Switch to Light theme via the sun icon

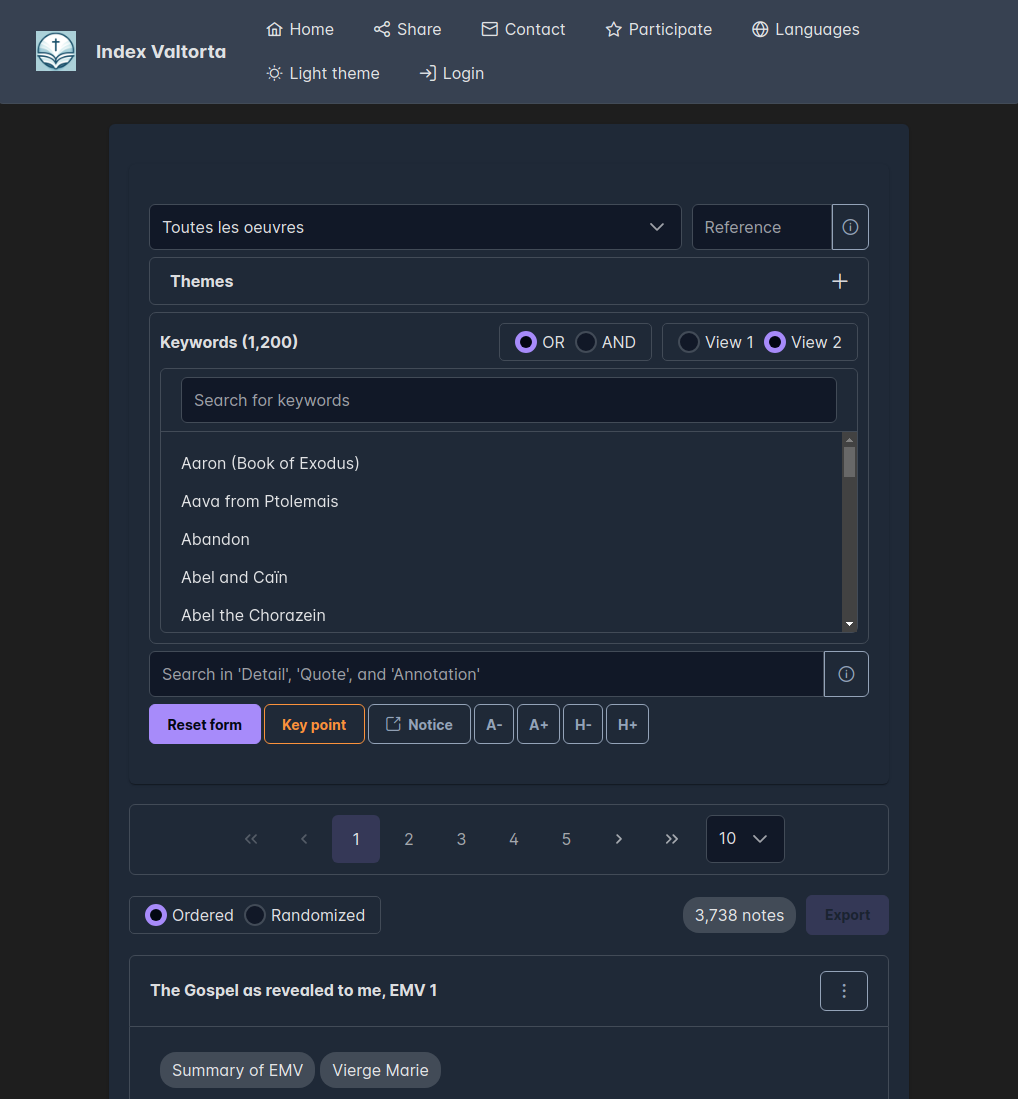274,72
